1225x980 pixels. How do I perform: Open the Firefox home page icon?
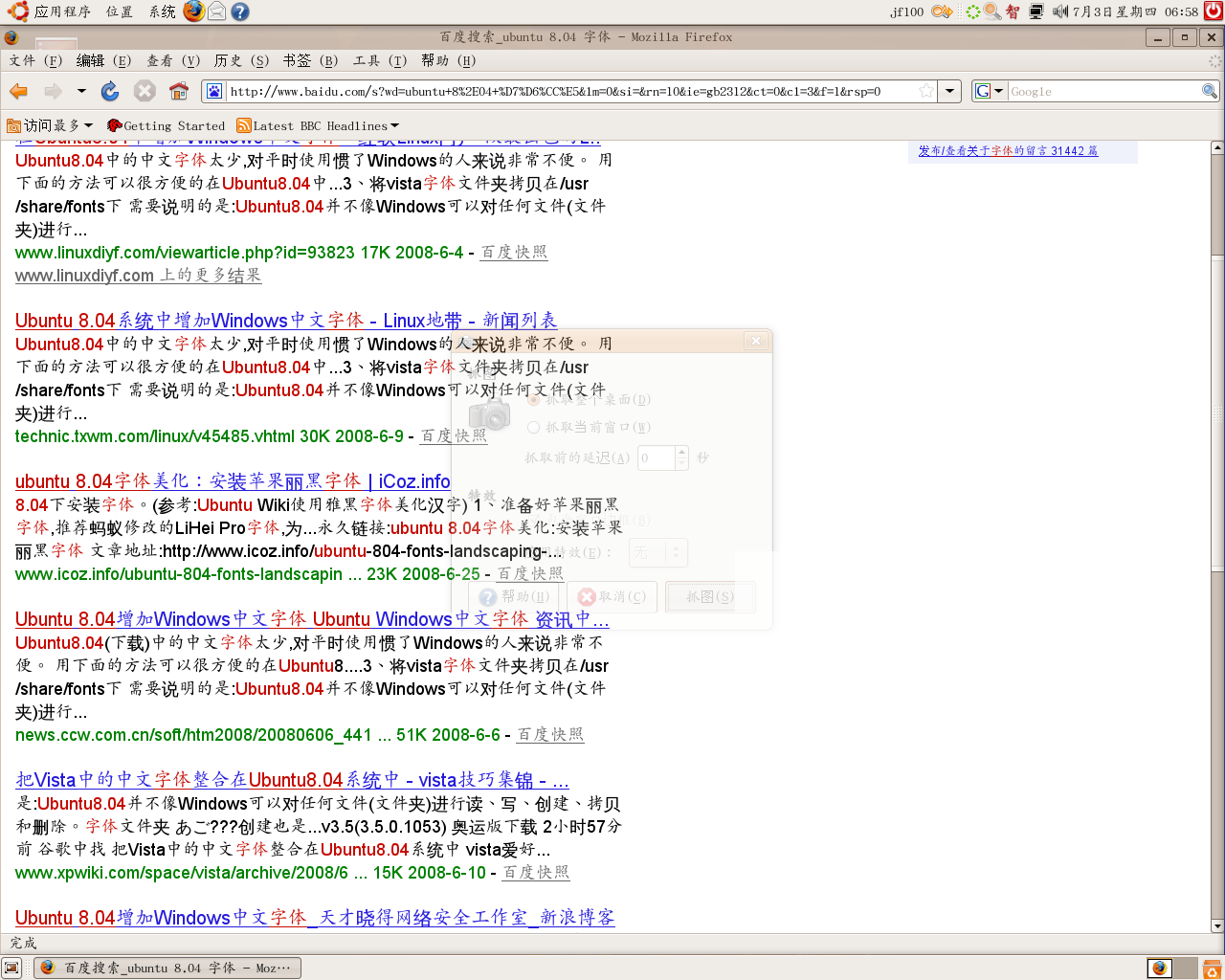click(x=179, y=91)
